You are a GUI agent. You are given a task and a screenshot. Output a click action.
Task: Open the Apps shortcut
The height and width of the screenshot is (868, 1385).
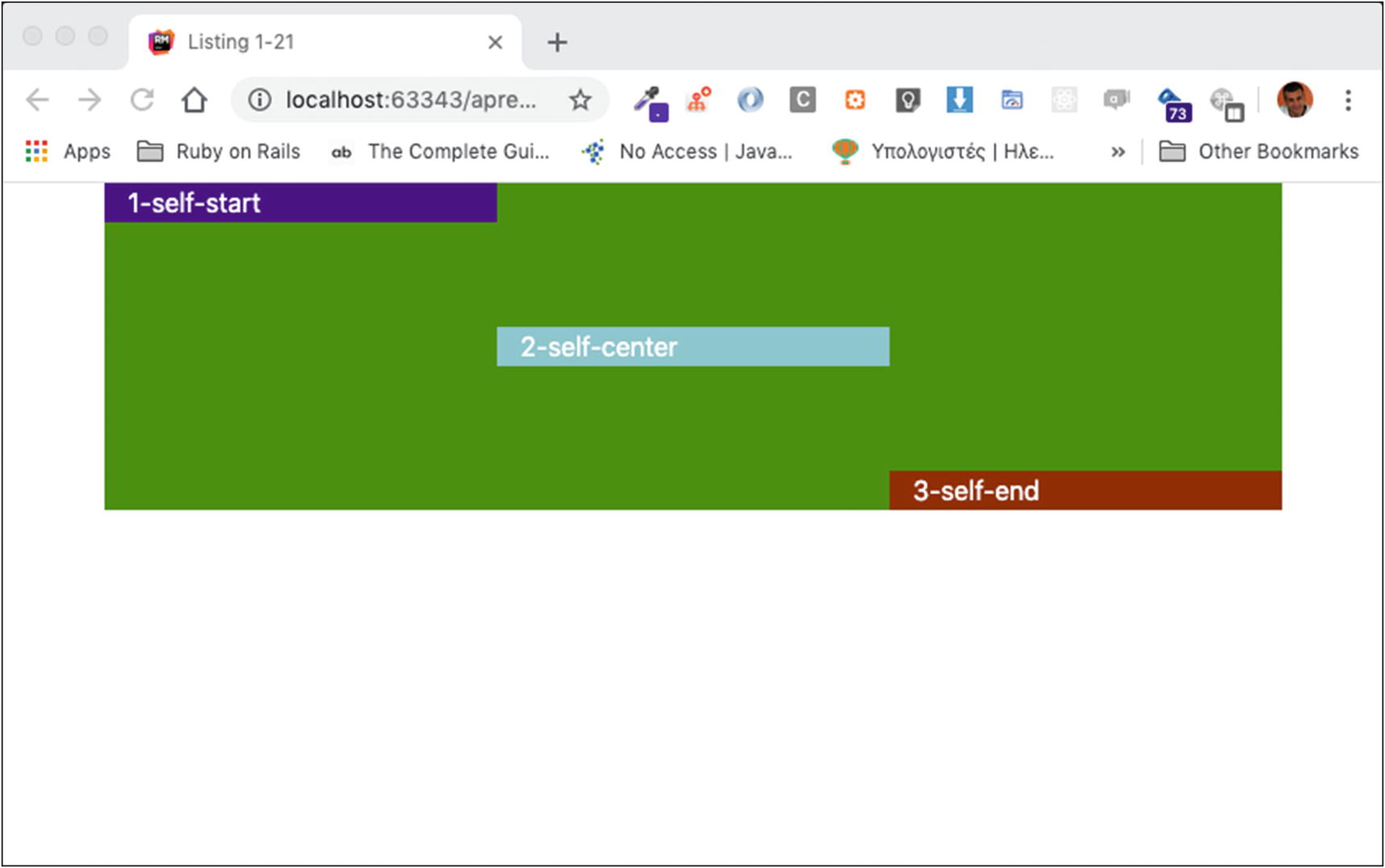click(69, 152)
